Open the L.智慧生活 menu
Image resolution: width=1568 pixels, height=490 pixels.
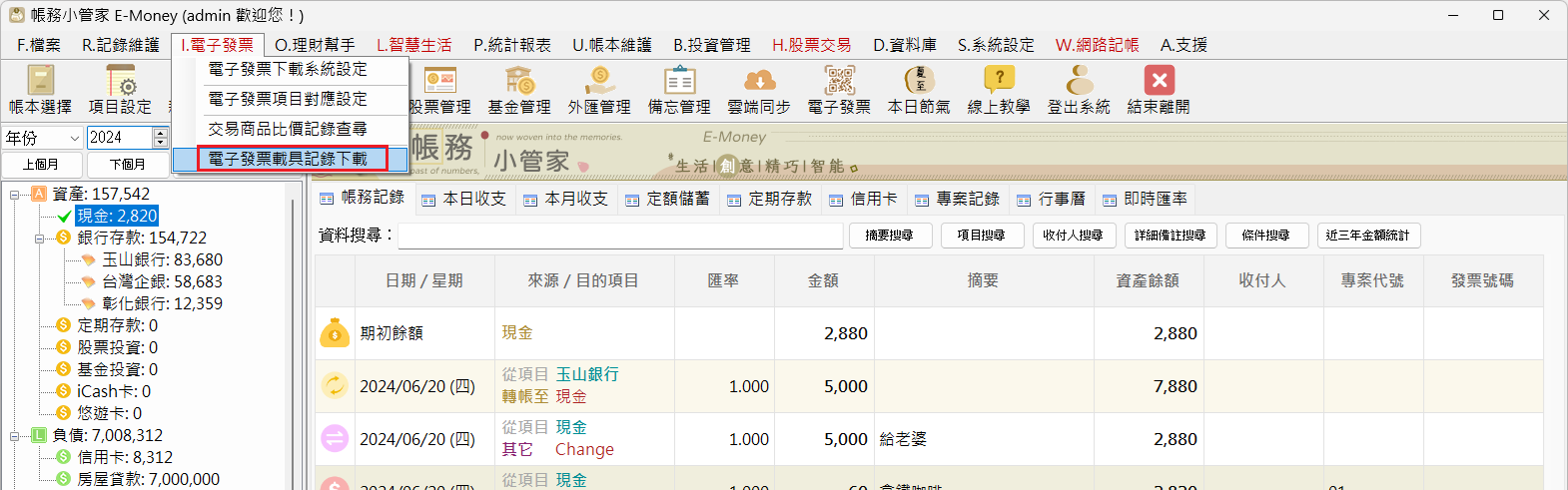click(x=414, y=45)
